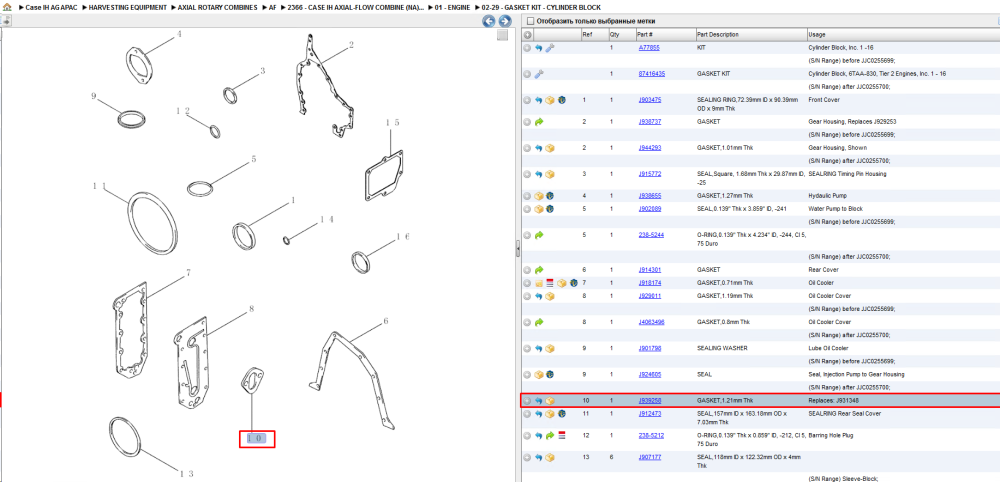Screen dimensions: 1000x482
Task: Sort by the 'Part Description' column header
Action: 751,34
